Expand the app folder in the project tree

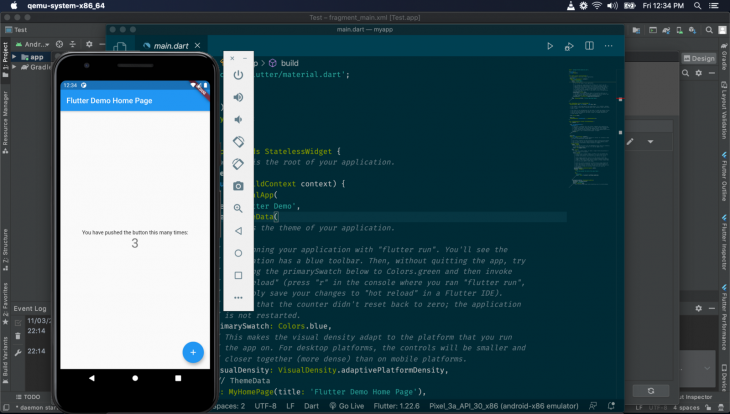pyautogui.click(x=13, y=57)
